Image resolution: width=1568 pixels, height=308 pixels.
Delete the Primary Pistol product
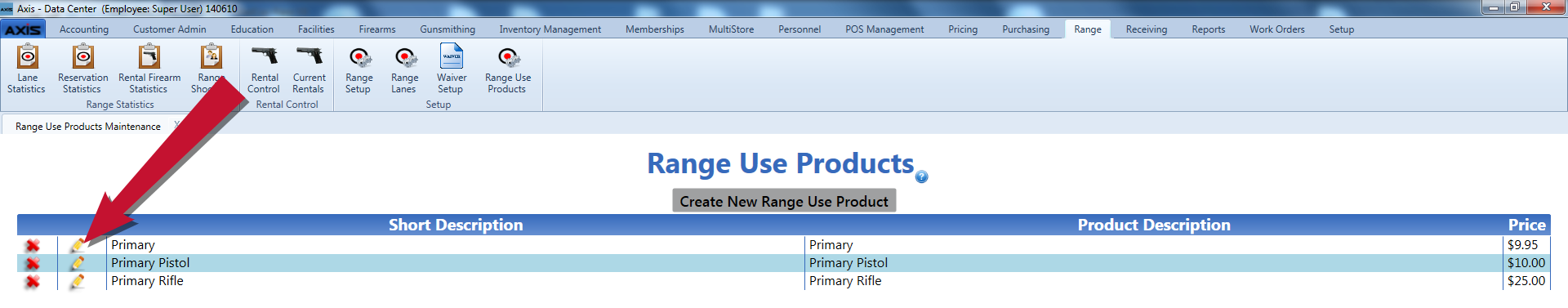pyautogui.click(x=33, y=263)
